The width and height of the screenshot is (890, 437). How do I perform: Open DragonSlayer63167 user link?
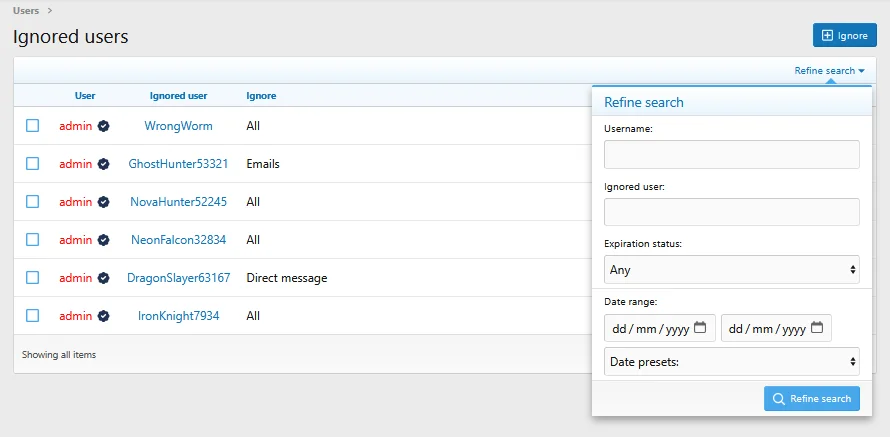pyautogui.click(x=179, y=278)
